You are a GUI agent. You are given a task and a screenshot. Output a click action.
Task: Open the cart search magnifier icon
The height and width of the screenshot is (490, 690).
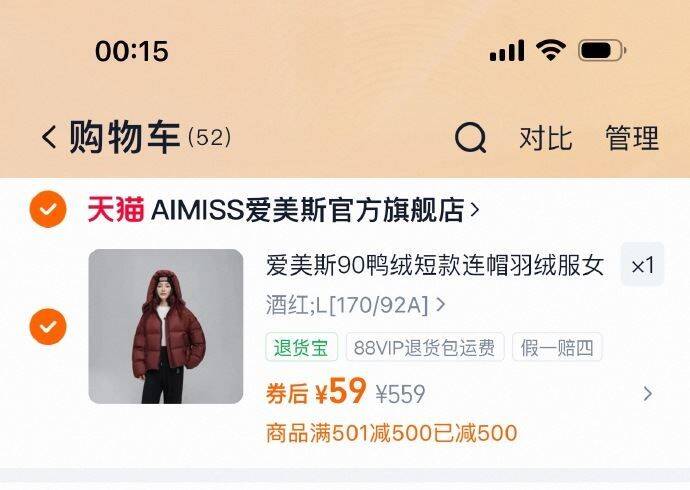pyautogui.click(x=470, y=138)
